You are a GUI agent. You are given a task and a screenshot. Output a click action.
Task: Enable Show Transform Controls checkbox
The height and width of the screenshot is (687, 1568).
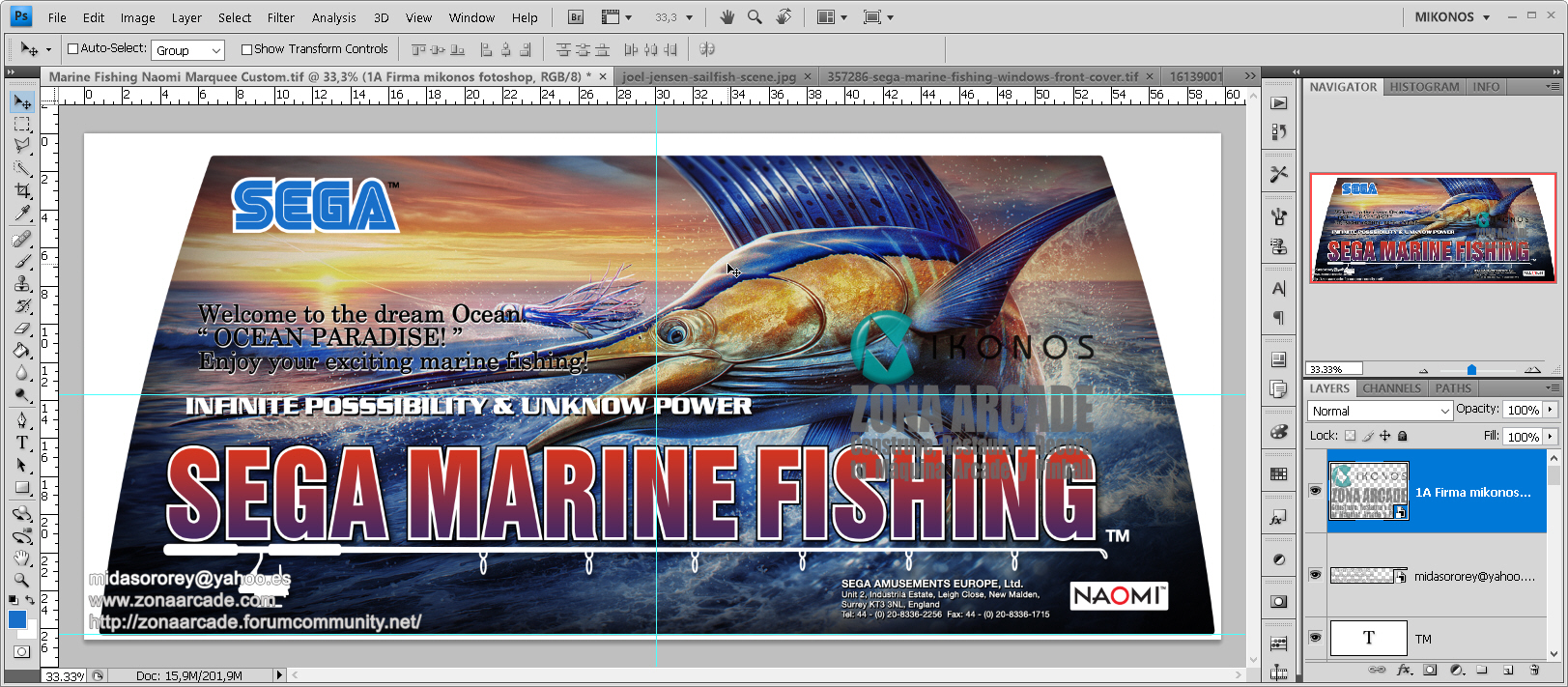[246, 49]
